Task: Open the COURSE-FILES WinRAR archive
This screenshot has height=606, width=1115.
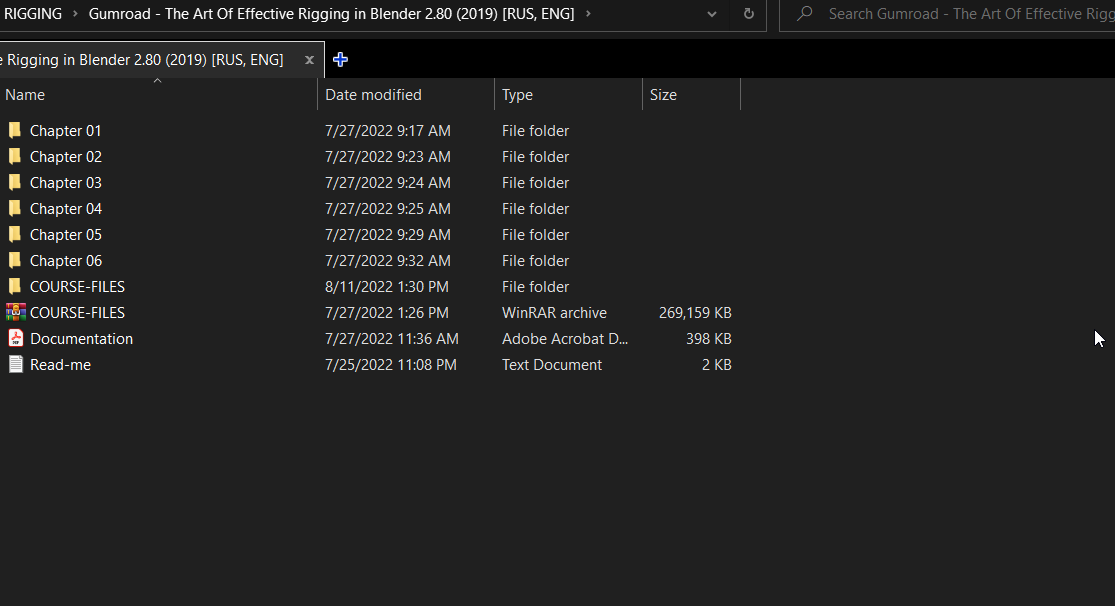Action: pyautogui.click(x=78, y=312)
